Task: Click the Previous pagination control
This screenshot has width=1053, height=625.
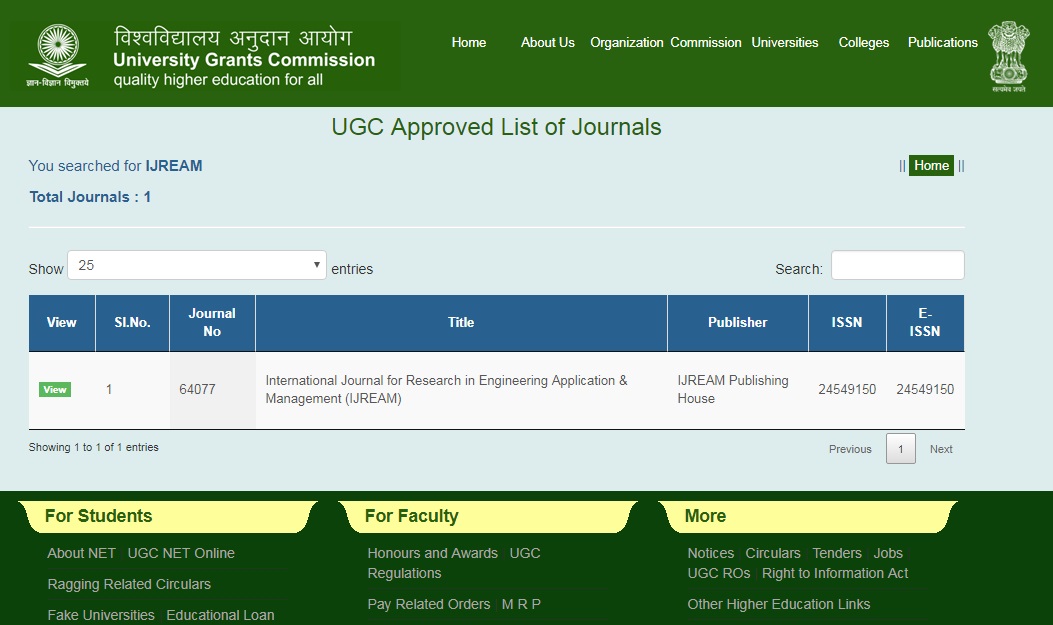Action: click(849, 449)
